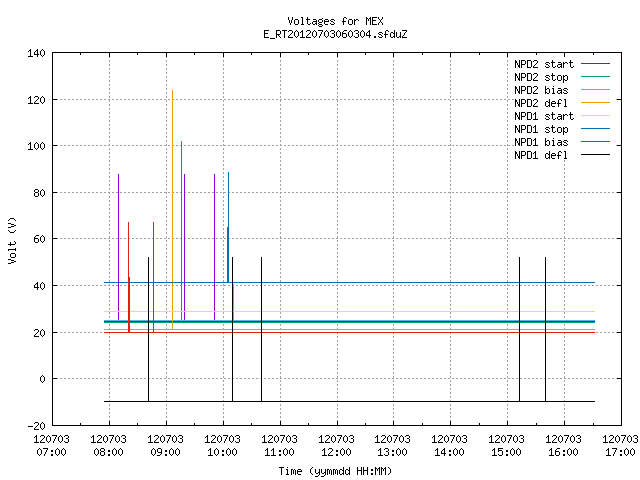
Task: Click the green NPD2 stop legend line
Action: coord(595,77)
